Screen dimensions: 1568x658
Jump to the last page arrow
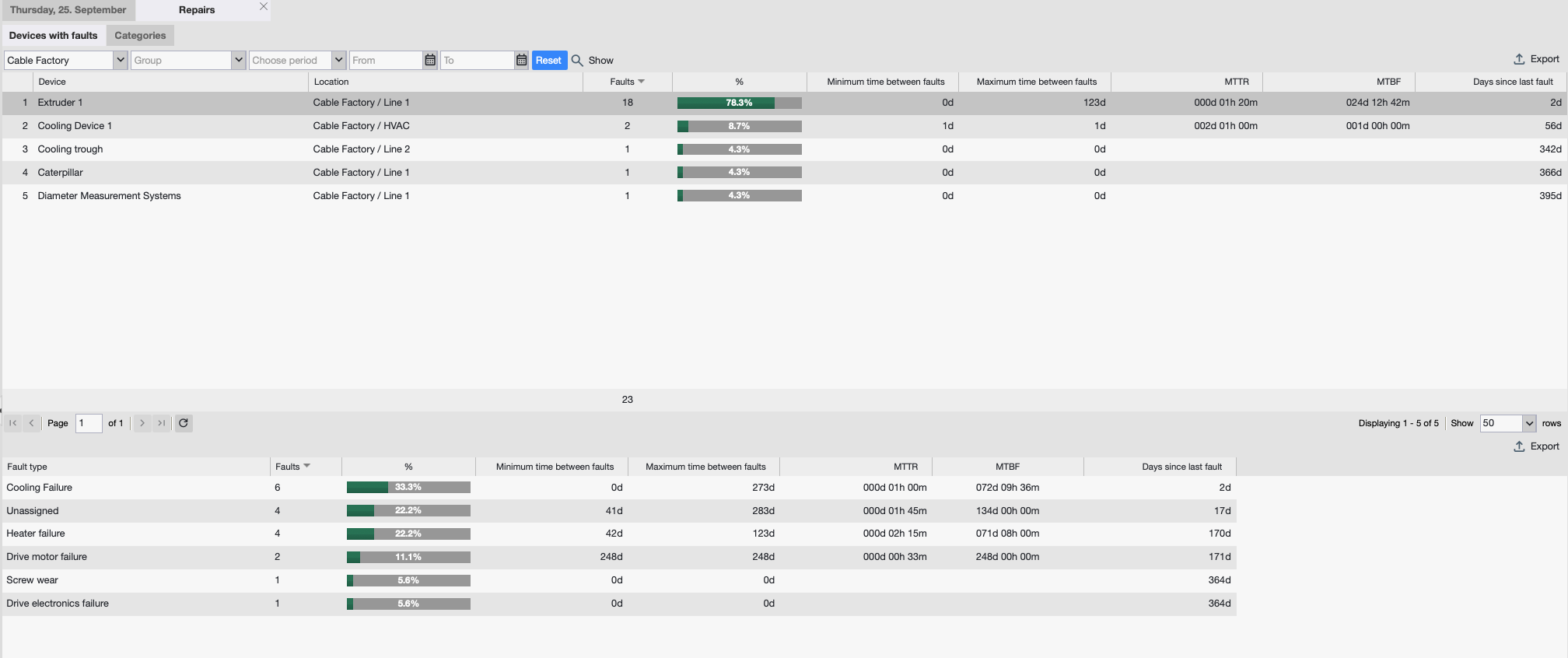coord(161,423)
